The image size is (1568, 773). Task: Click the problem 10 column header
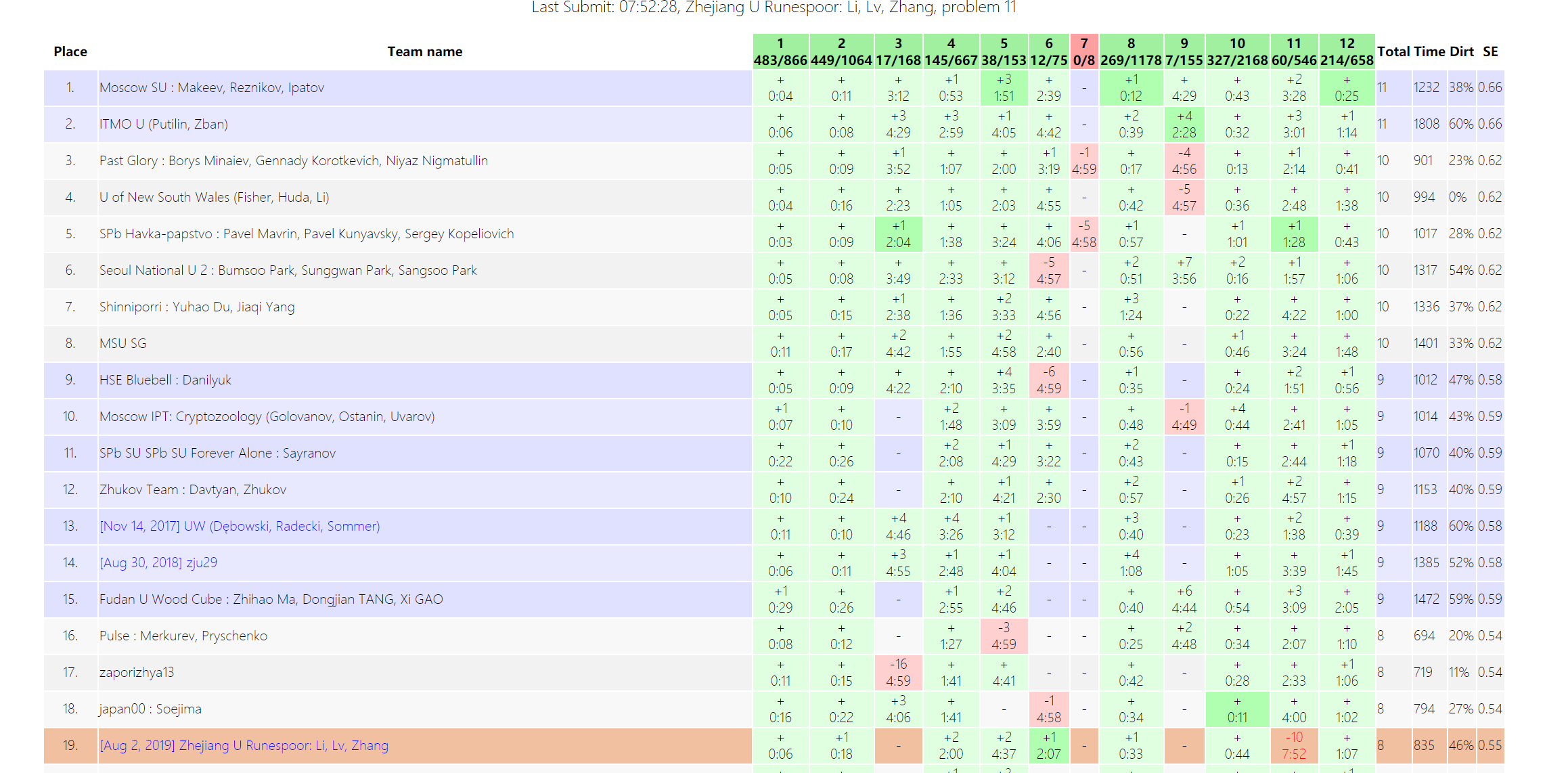coord(1237,51)
